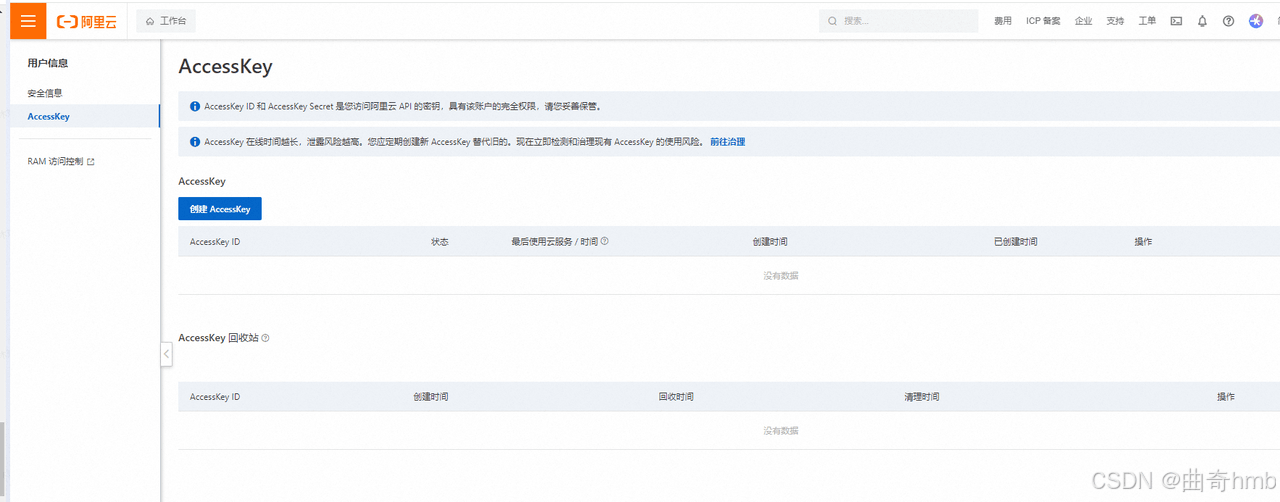Open RAM 访问控制 external link

pyautogui.click(x=61, y=161)
